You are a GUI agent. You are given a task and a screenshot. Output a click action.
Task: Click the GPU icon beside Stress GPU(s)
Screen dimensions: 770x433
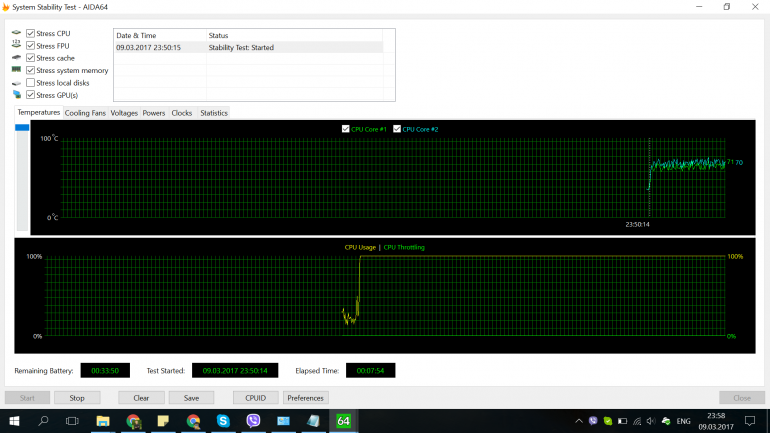(17, 95)
